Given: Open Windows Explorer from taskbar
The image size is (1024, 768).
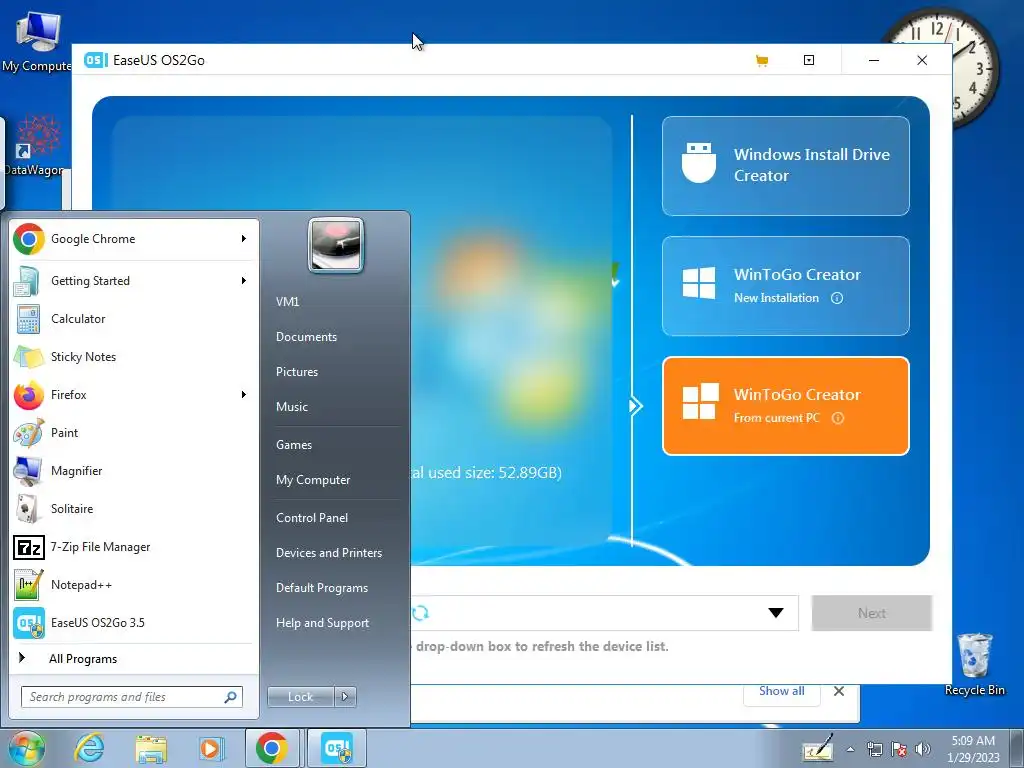Looking at the screenshot, I should point(151,748).
